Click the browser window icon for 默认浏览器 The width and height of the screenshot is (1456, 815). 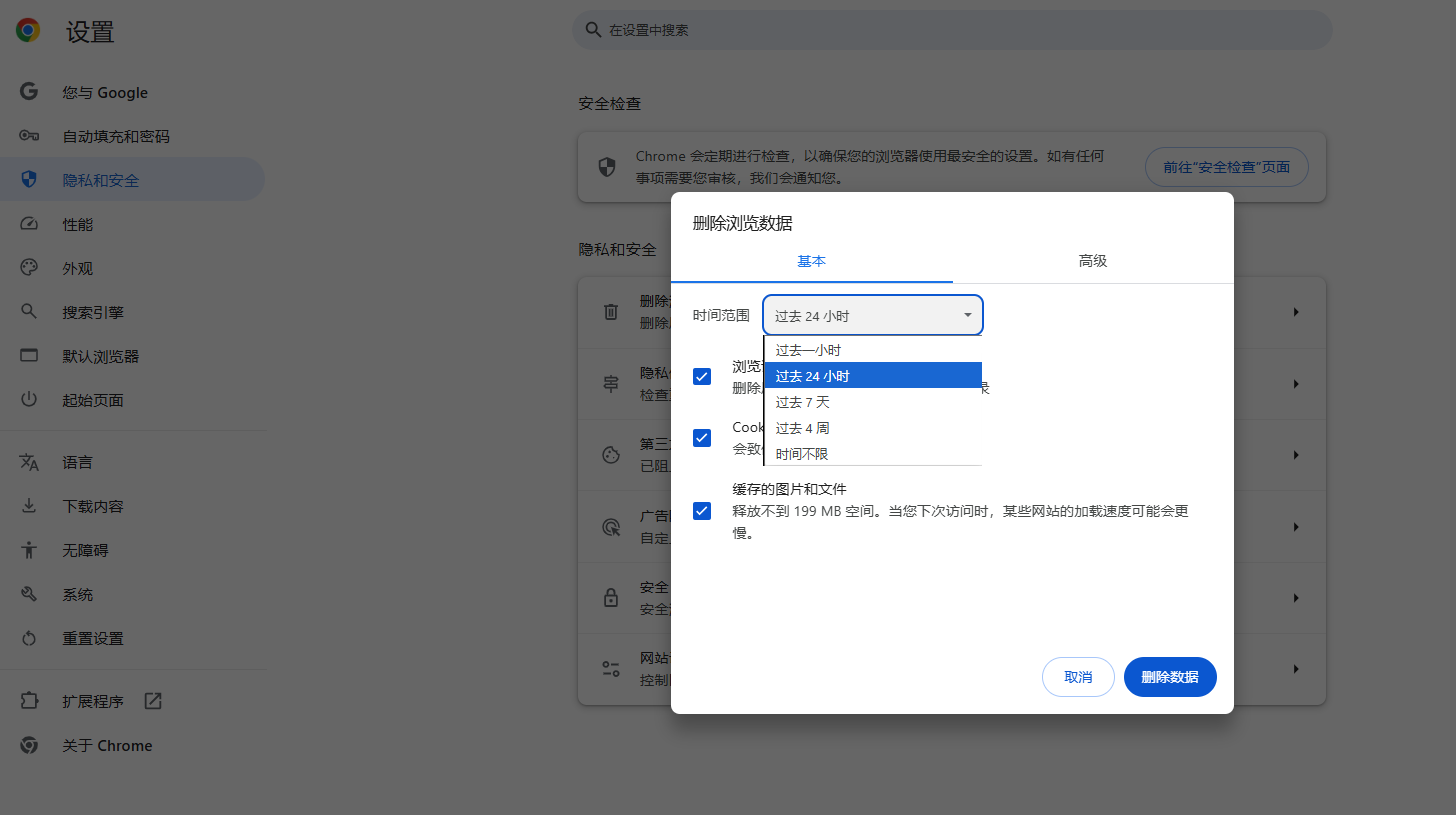tap(29, 356)
